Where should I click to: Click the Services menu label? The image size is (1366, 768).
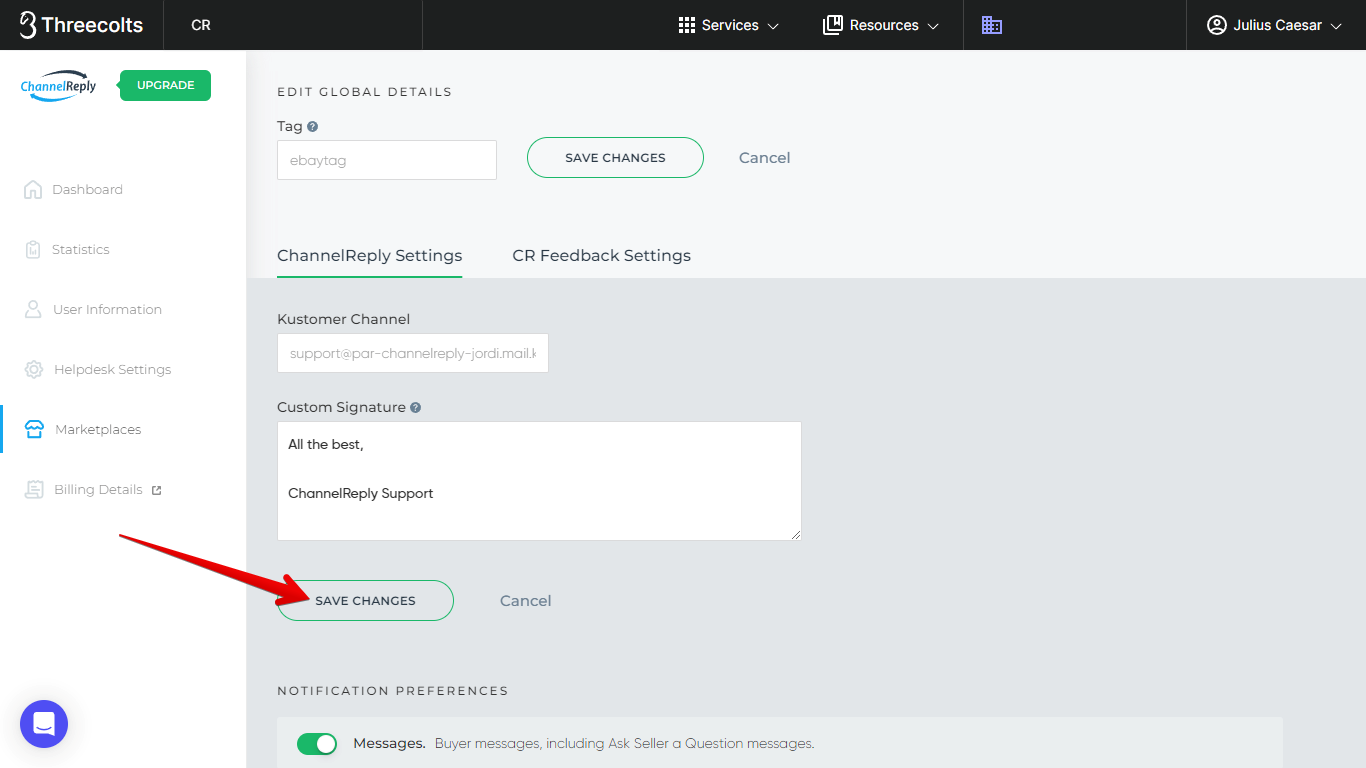click(730, 25)
